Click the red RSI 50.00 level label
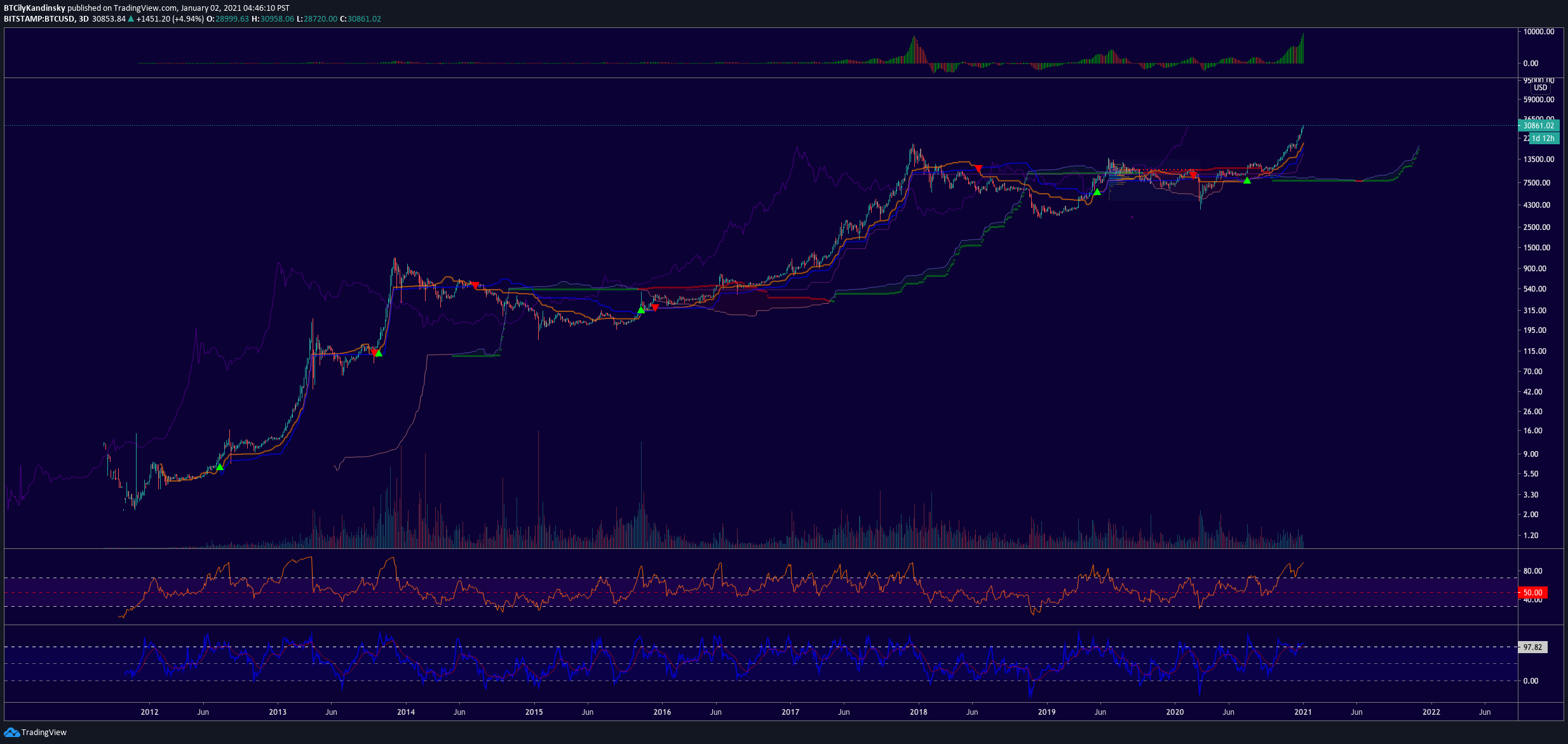 1532,593
